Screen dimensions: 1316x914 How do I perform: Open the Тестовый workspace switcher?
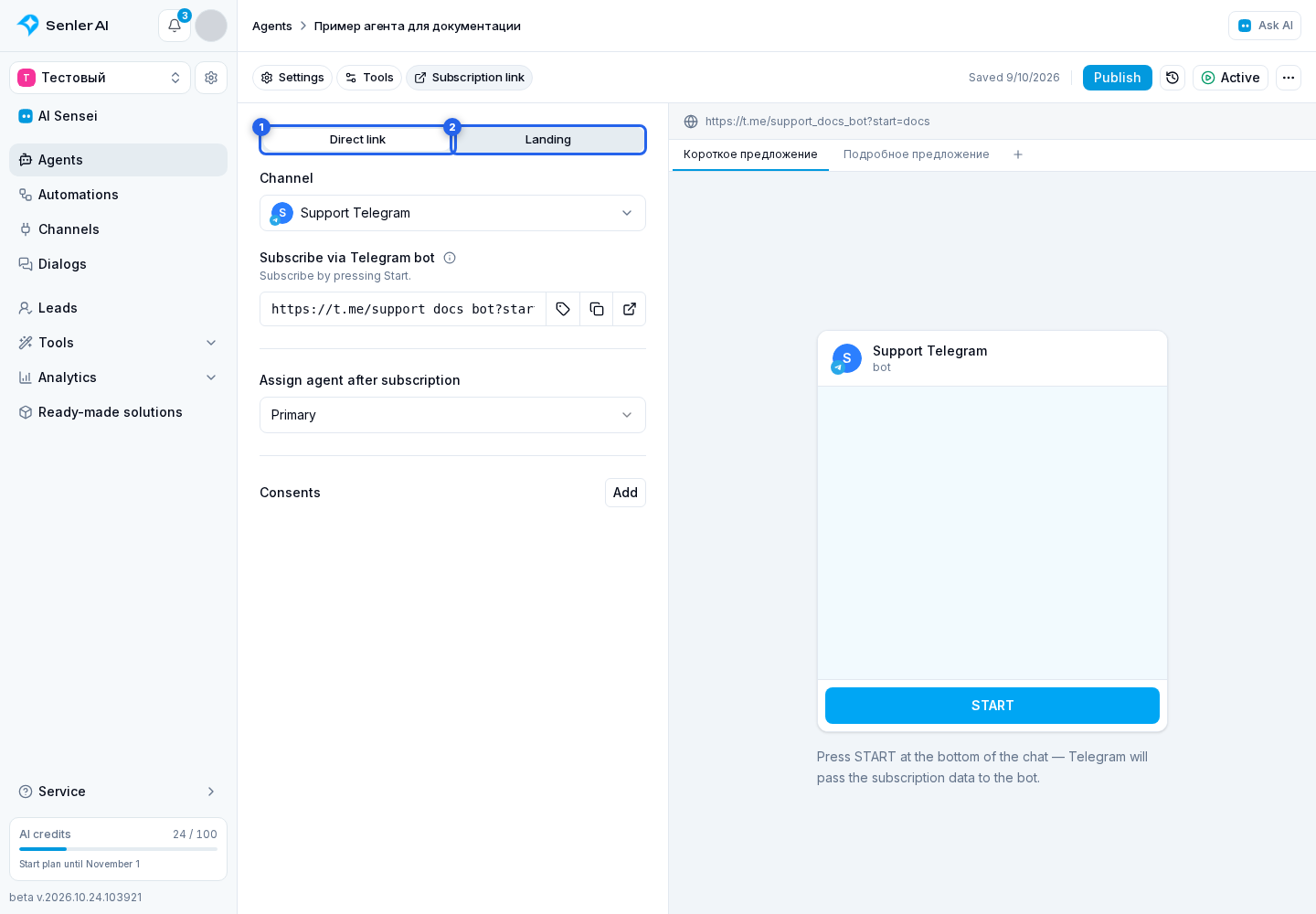101,78
